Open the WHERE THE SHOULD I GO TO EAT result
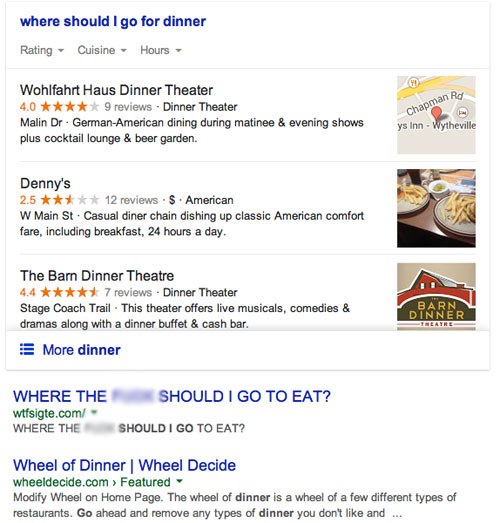Screen dimensions: 500x523 click(x=172, y=396)
